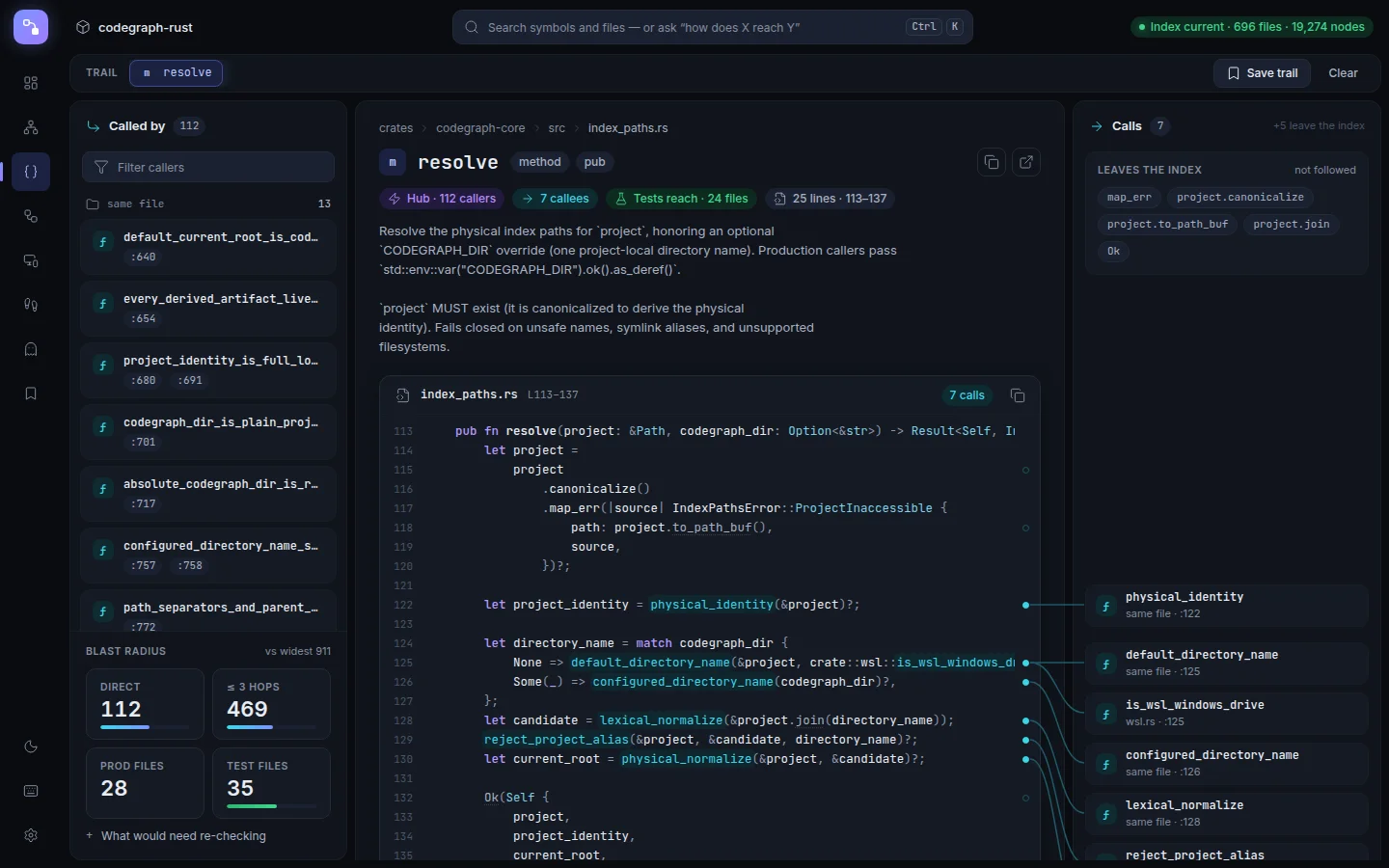Click into the Filter callers input
Screen dimensions: 1389x868
[208, 168]
